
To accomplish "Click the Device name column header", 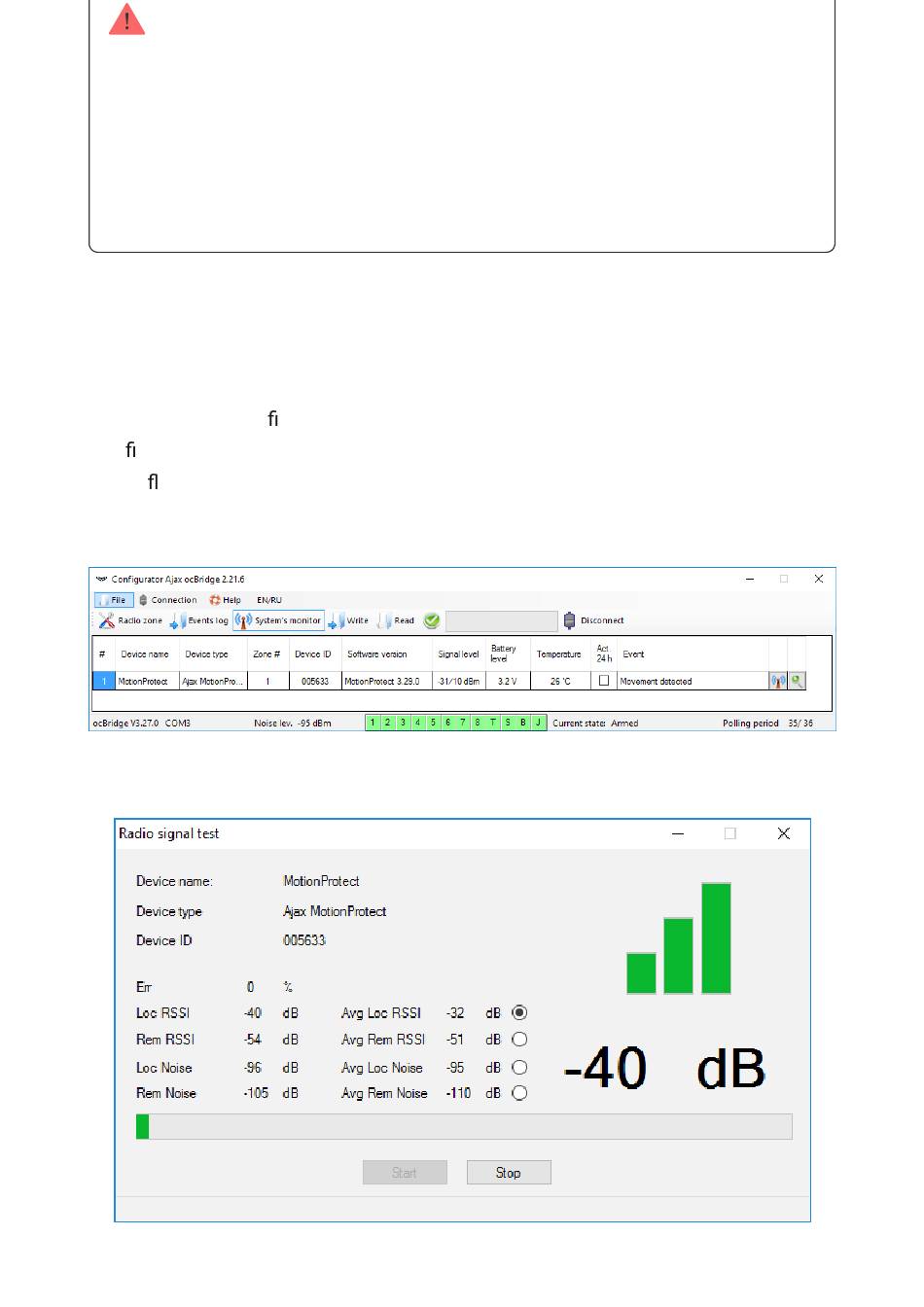I will (145, 654).
